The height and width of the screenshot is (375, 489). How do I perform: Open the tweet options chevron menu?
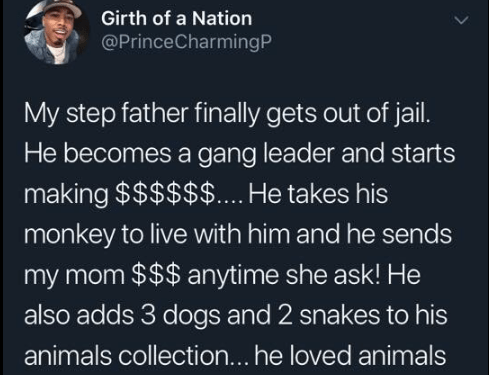point(462,20)
